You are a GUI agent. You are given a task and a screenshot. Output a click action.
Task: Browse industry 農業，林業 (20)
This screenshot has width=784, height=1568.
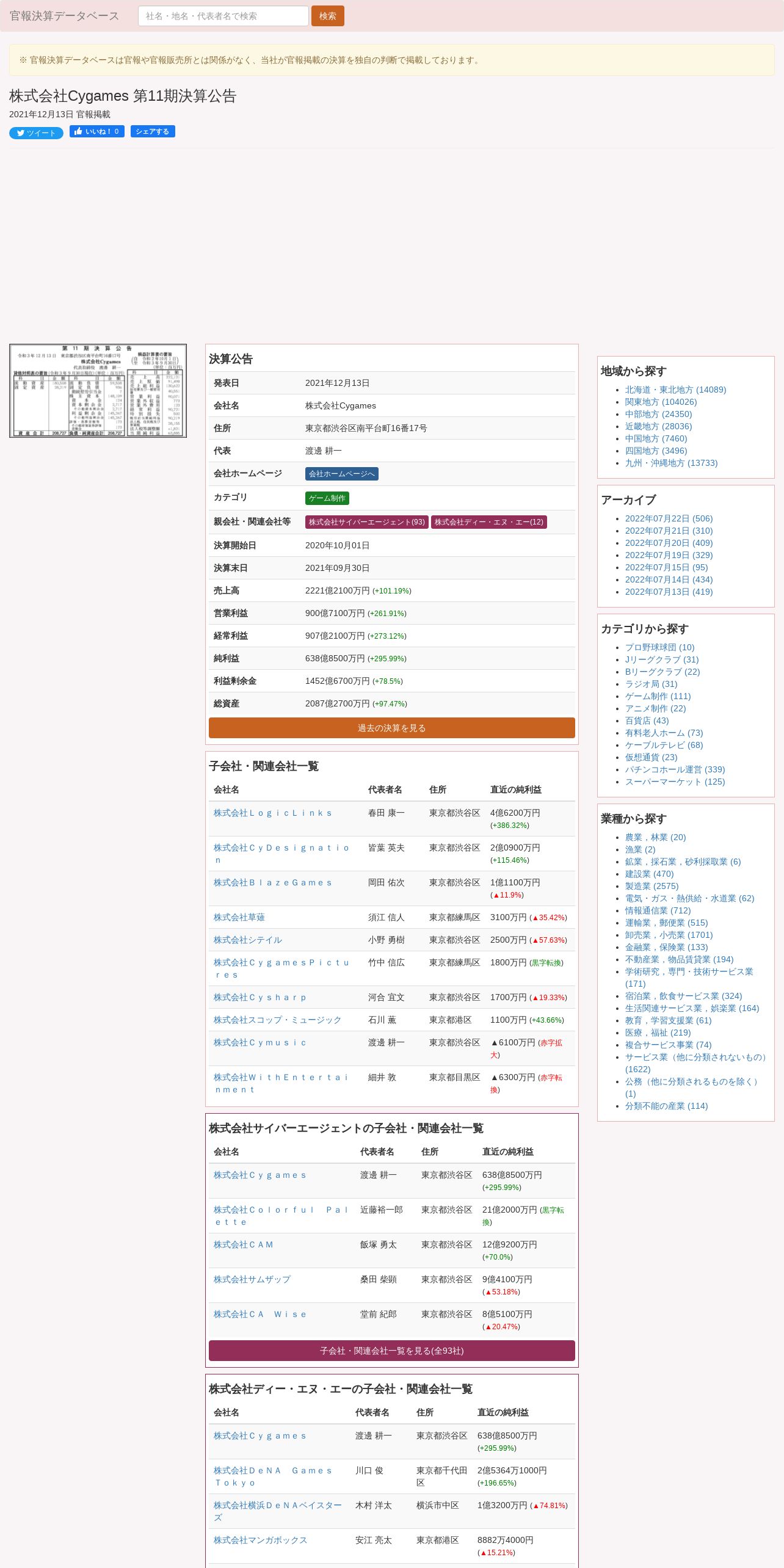[655, 837]
